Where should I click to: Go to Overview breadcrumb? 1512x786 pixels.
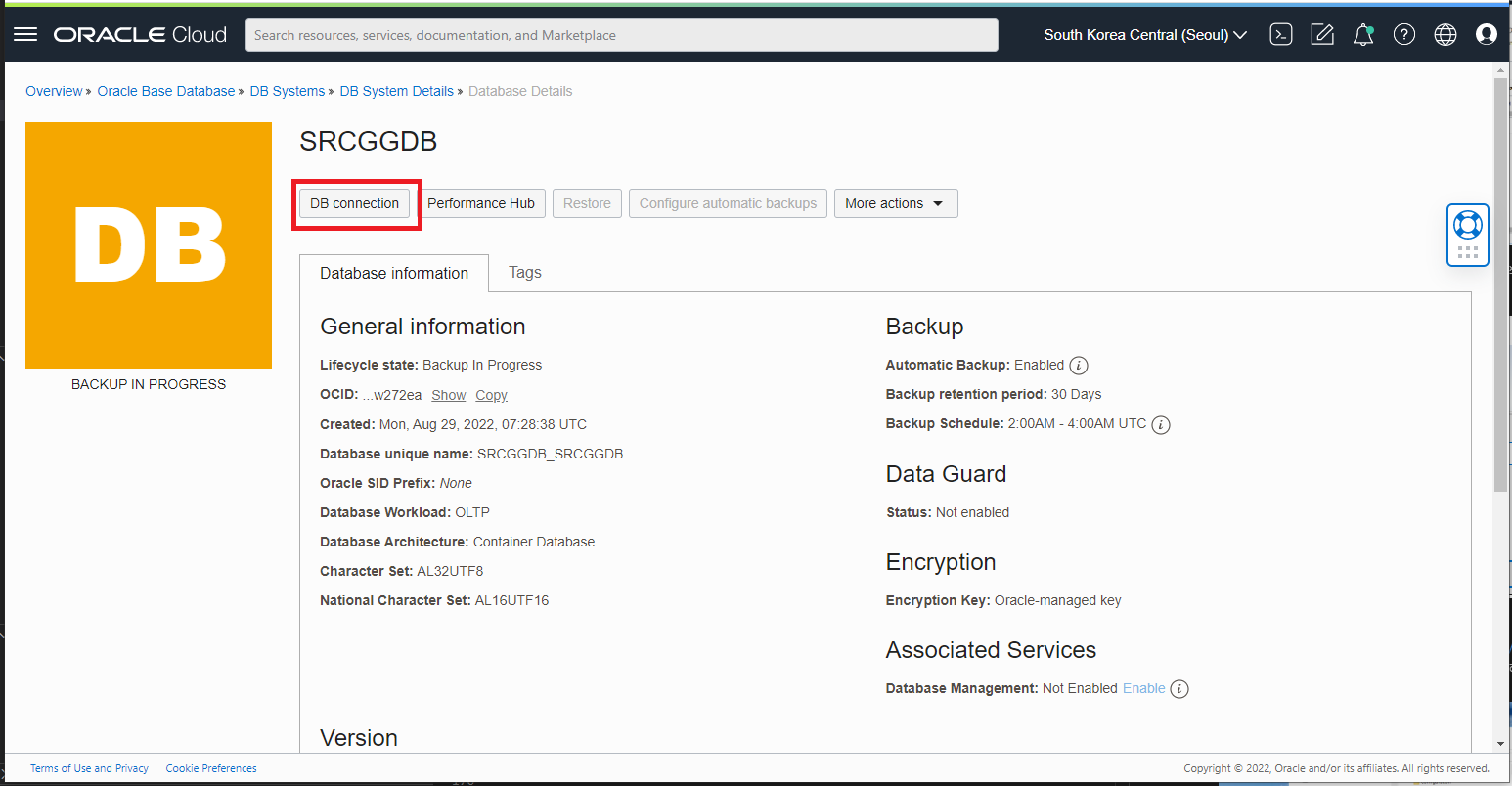click(54, 91)
